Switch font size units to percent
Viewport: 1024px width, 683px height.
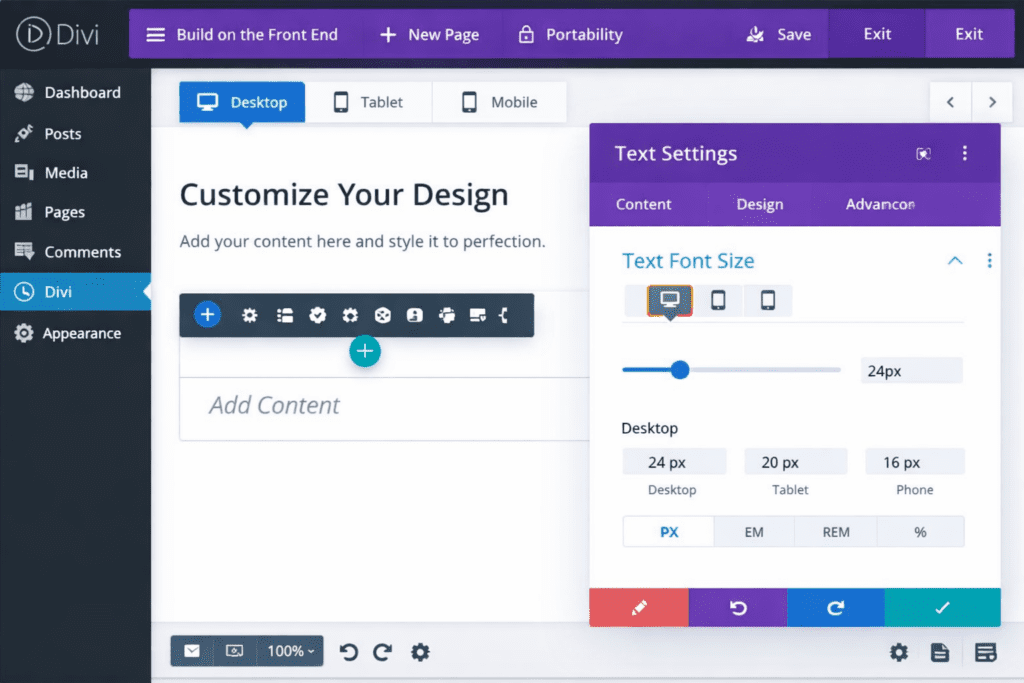pos(920,531)
